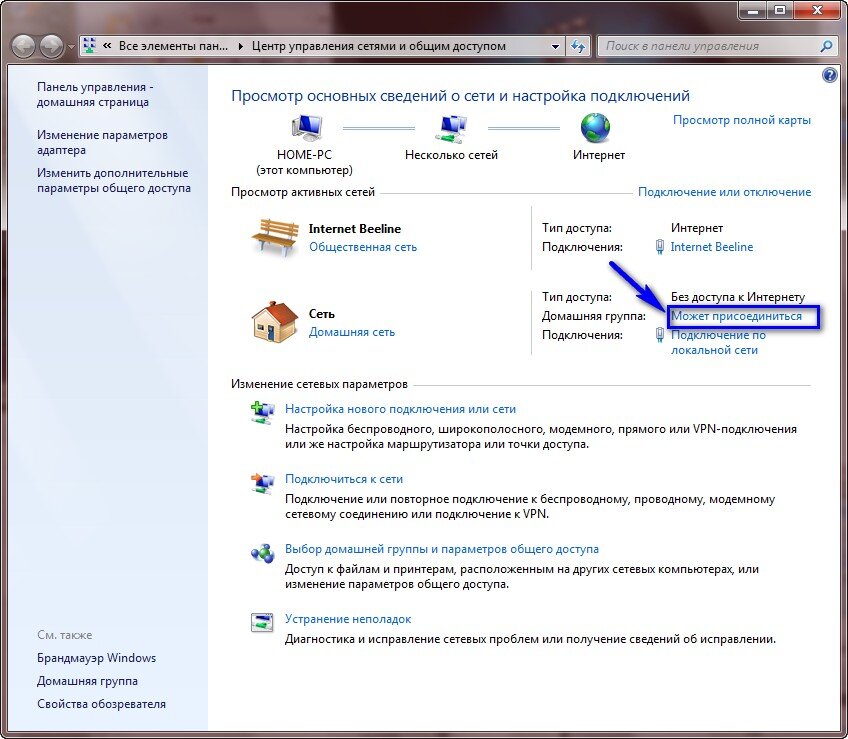Click the 'Internet Beeline' network name text

(355, 229)
